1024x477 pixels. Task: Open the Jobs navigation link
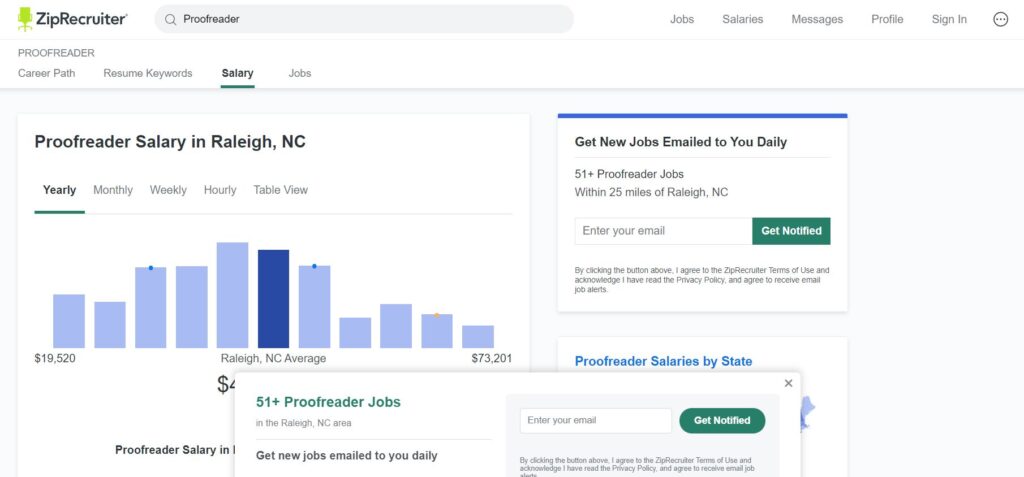tap(682, 19)
